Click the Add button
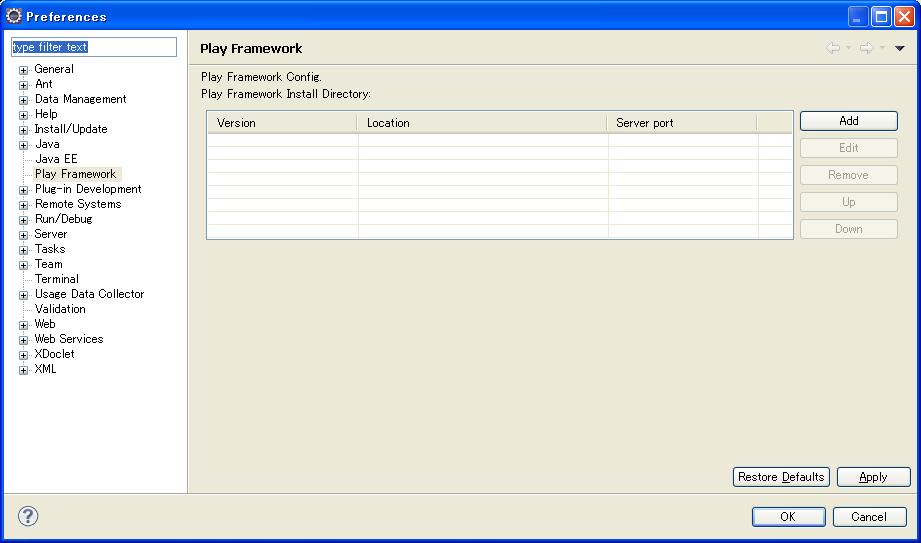This screenshot has height=543, width=921. click(x=849, y=121)
